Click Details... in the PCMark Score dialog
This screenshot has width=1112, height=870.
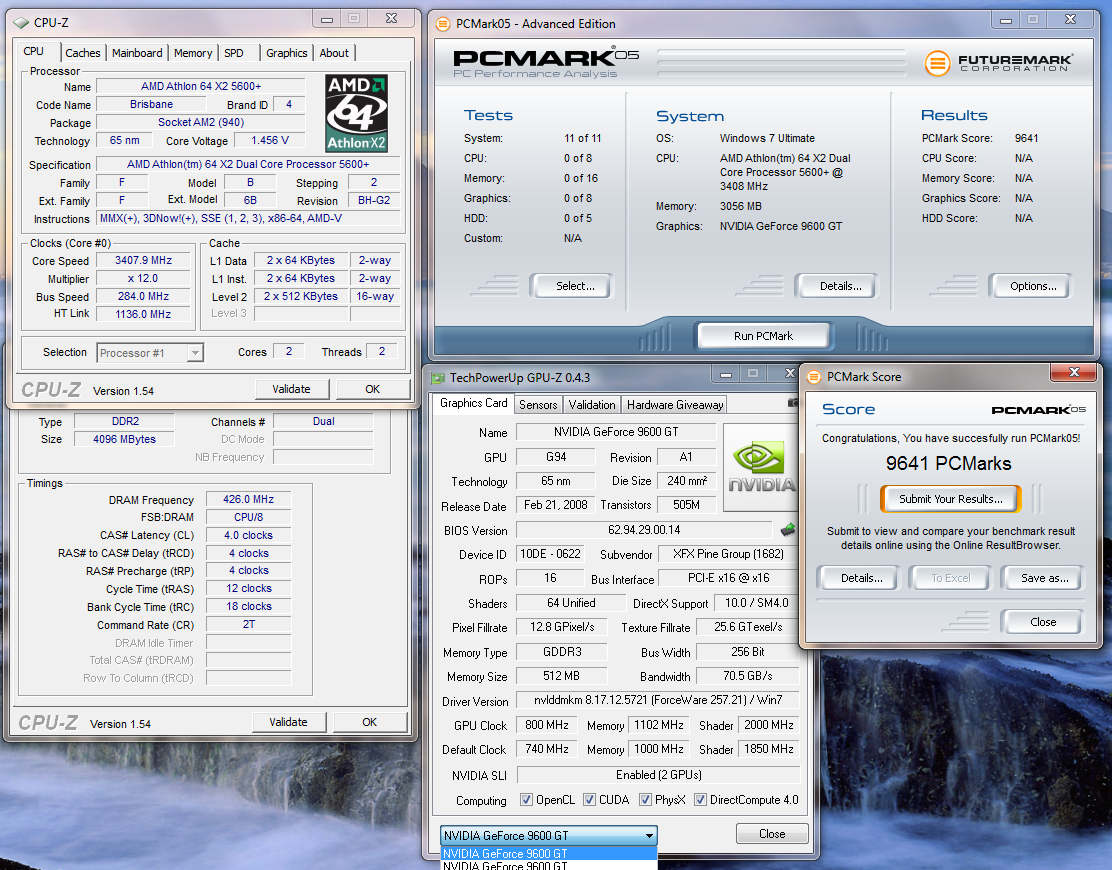(x=861, y=578)
